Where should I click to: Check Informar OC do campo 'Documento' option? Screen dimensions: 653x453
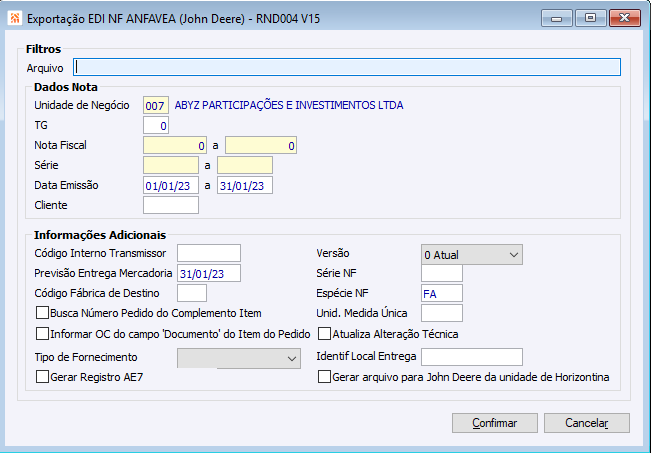click(x=42, y=334)
